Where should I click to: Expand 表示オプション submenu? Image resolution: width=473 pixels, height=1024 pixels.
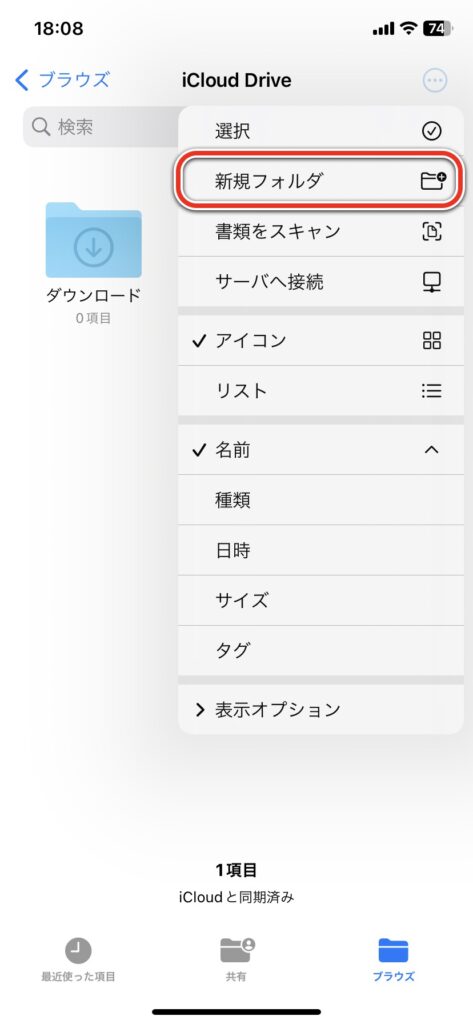tap(321, 709)
